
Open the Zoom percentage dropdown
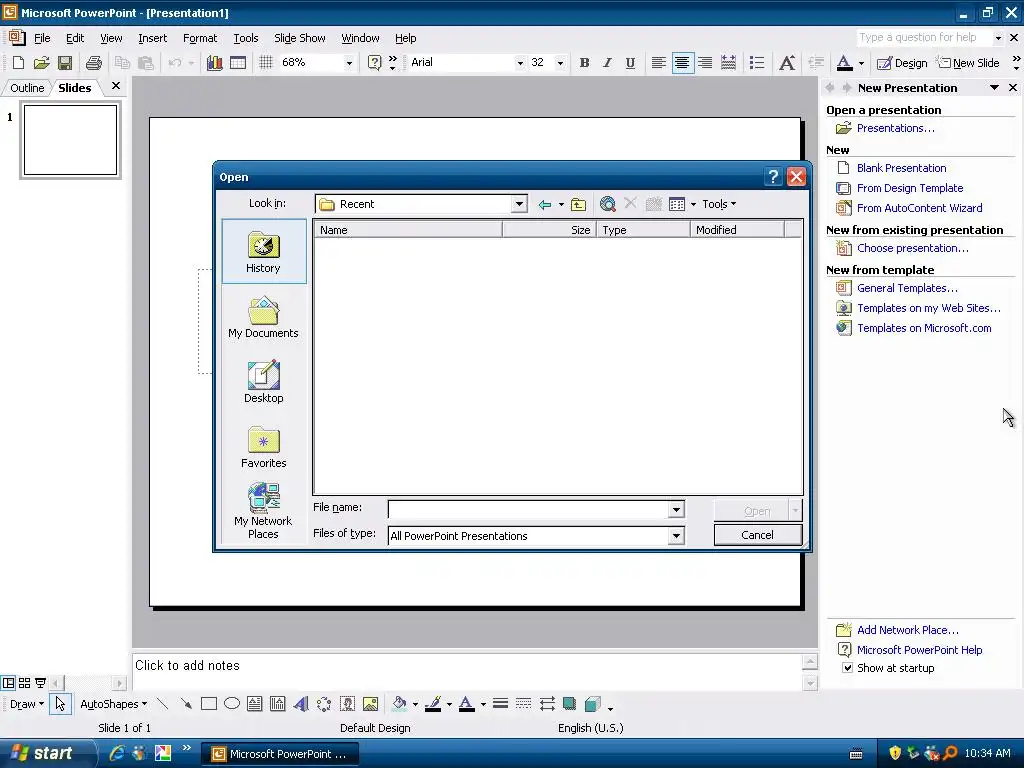[349, 63]
